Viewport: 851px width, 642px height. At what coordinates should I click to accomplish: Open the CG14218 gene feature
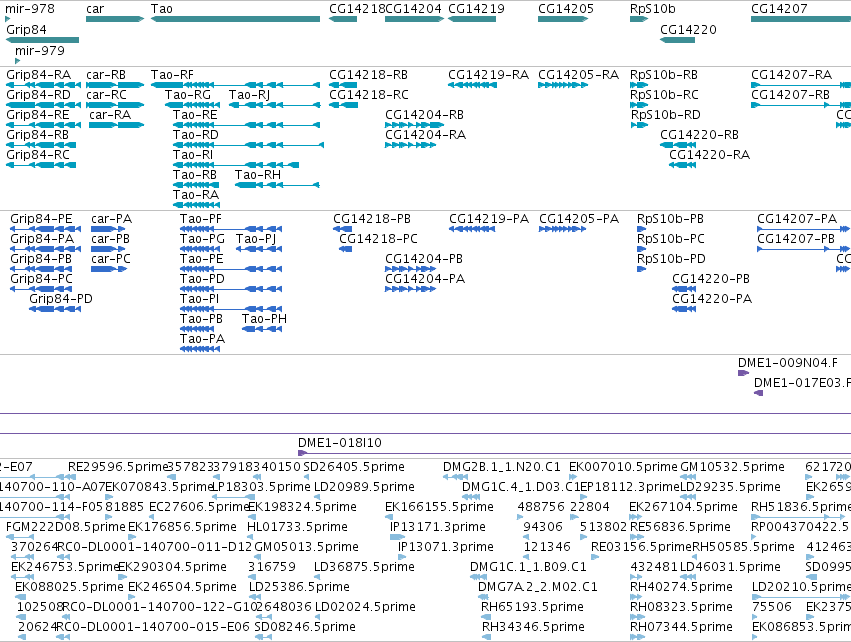click(x=343, y=19)
